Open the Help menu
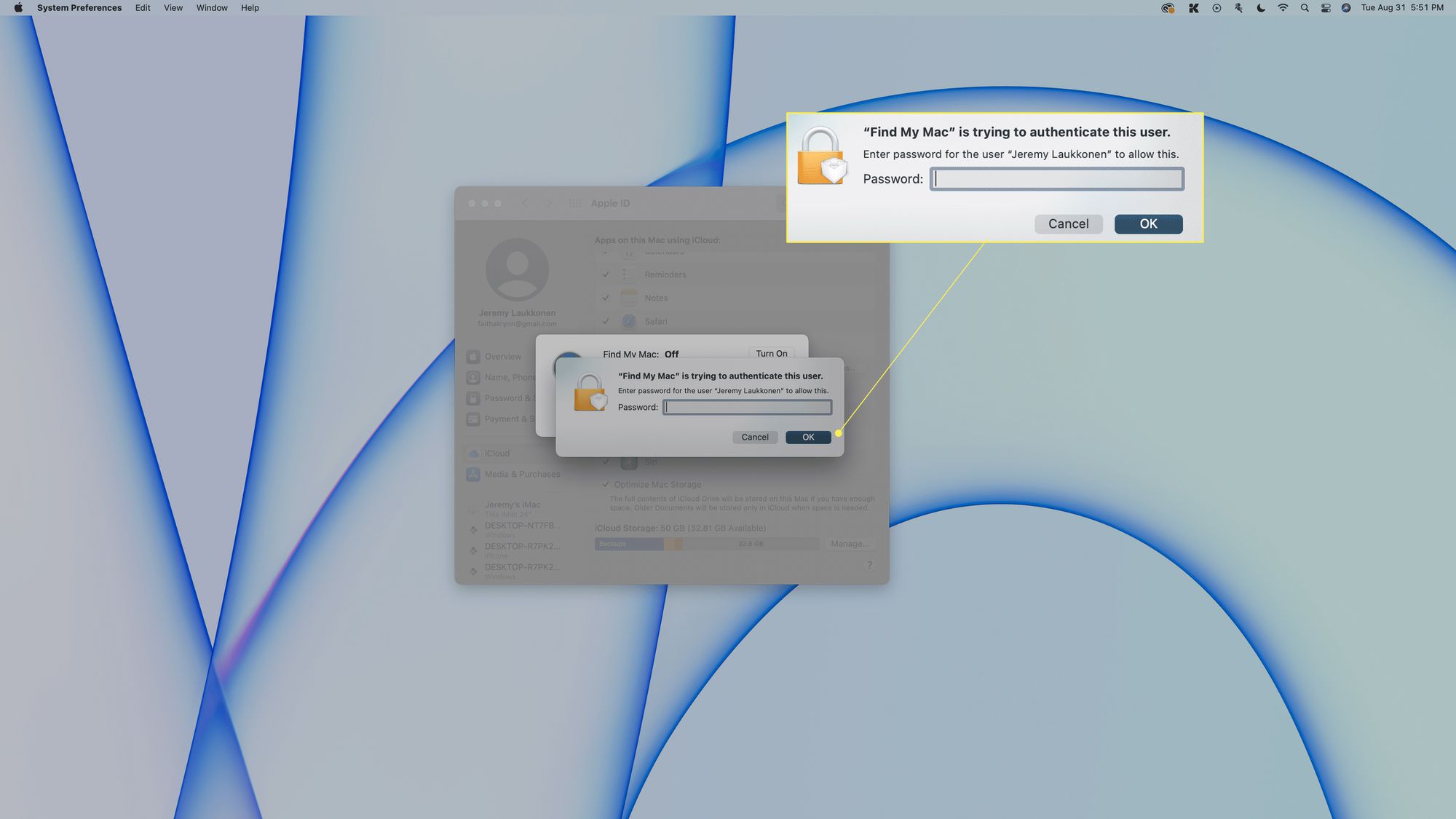Image resolution: width=1456 pixels, height=819 pixels. pyautogui.click(x=250, y=8)
